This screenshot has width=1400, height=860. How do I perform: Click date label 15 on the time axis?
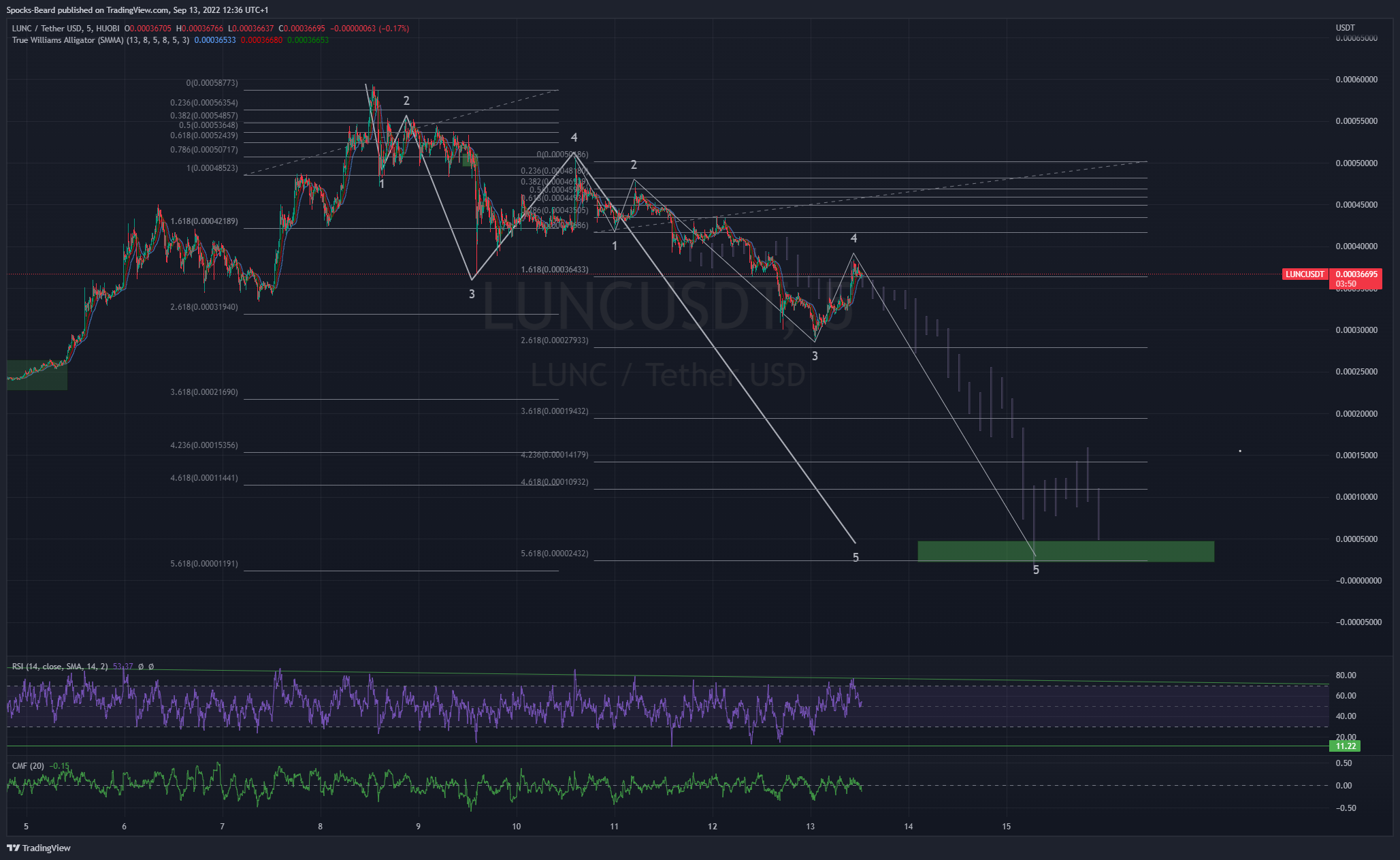pos(1006,827)
